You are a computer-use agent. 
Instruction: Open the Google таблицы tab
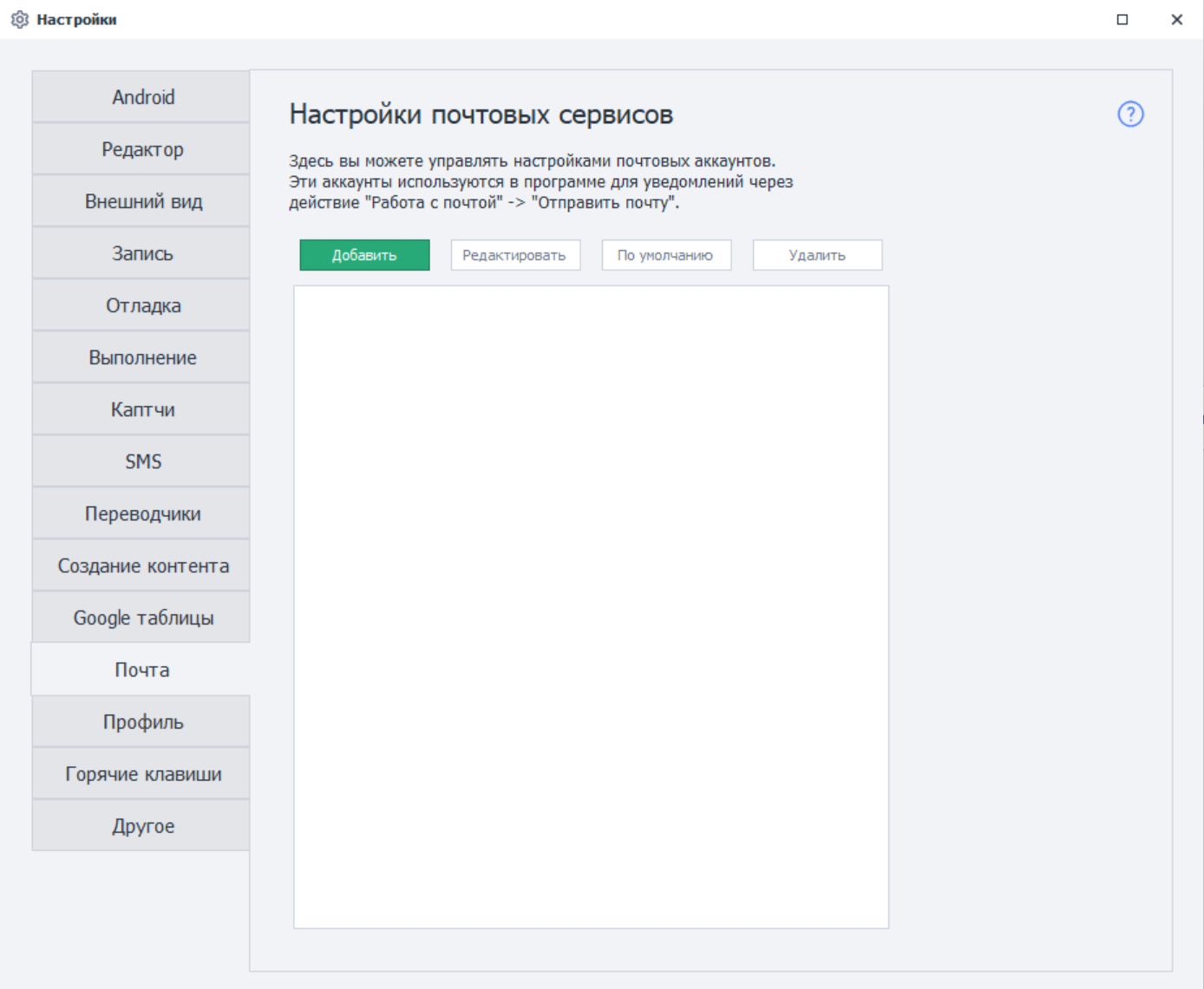pos(141,618)
